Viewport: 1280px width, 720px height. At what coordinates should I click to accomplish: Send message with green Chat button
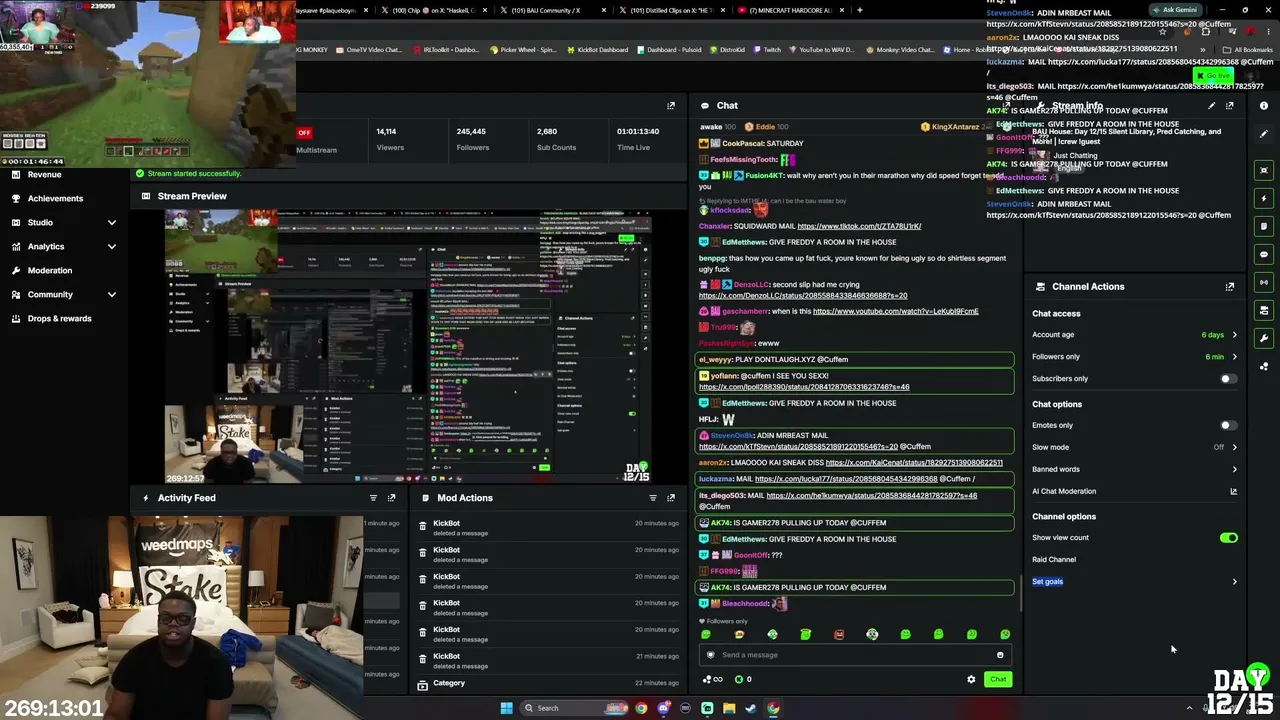(998, 680)
